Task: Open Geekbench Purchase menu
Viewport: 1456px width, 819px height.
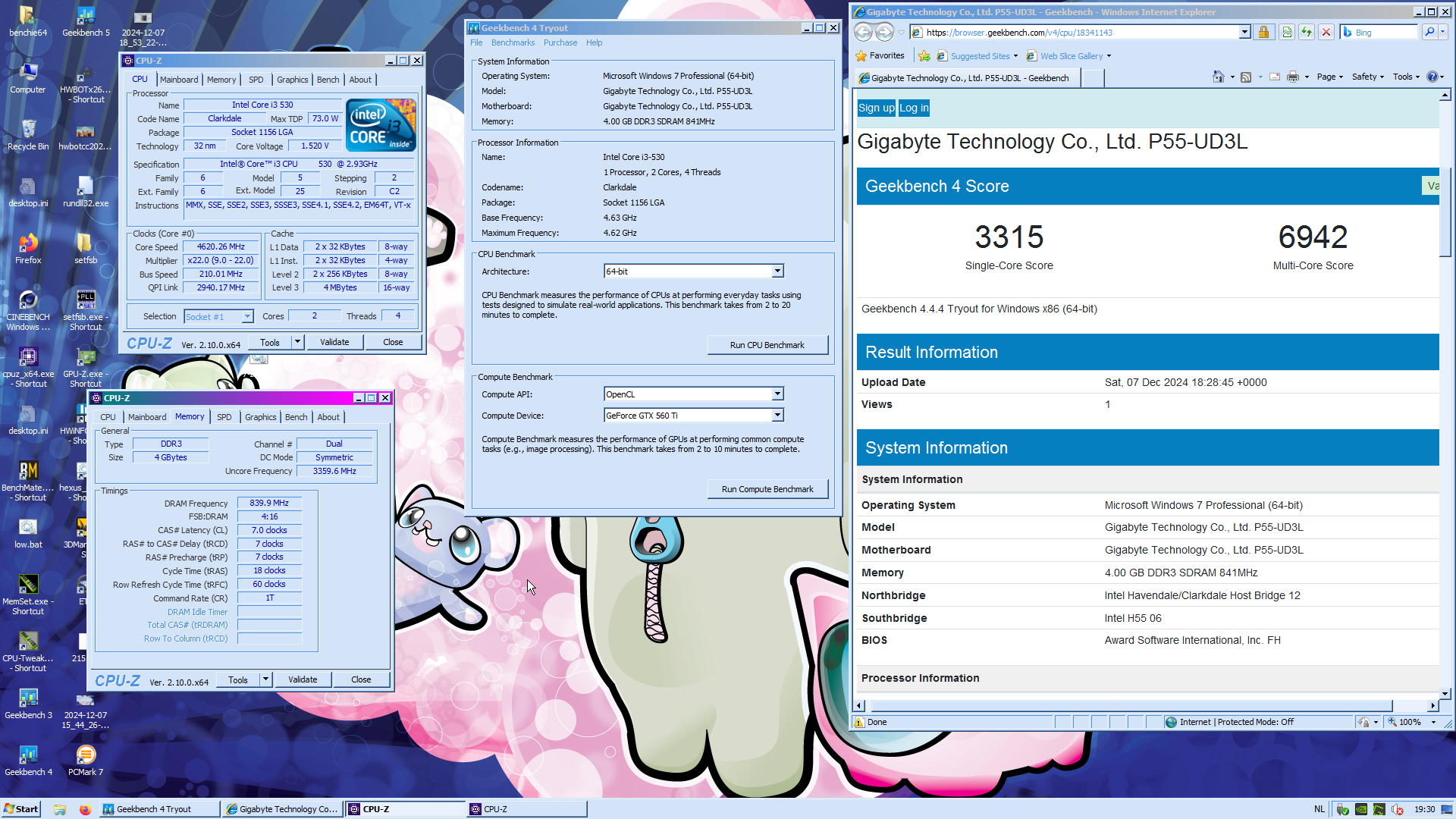Action: (560, 42)
